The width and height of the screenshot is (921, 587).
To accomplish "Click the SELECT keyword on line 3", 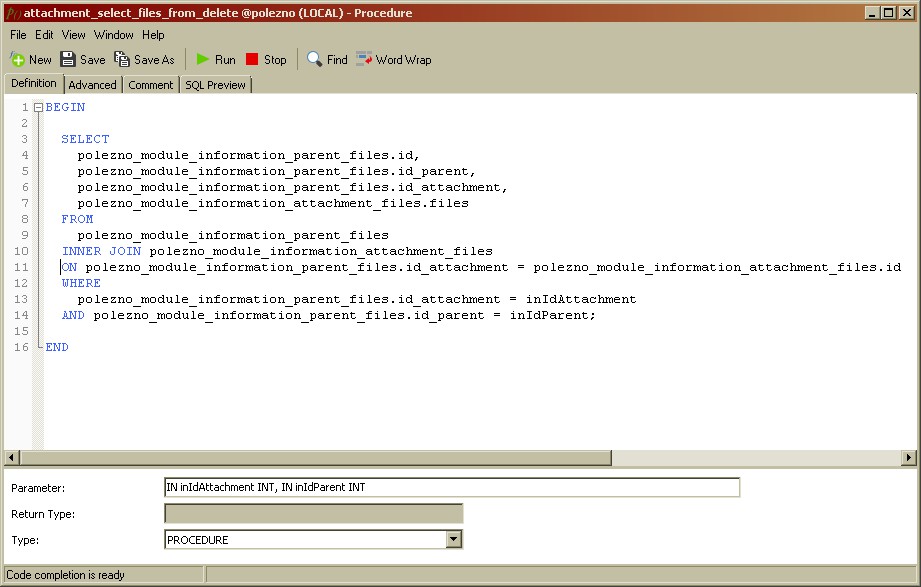I will click(x=85, y=139).
